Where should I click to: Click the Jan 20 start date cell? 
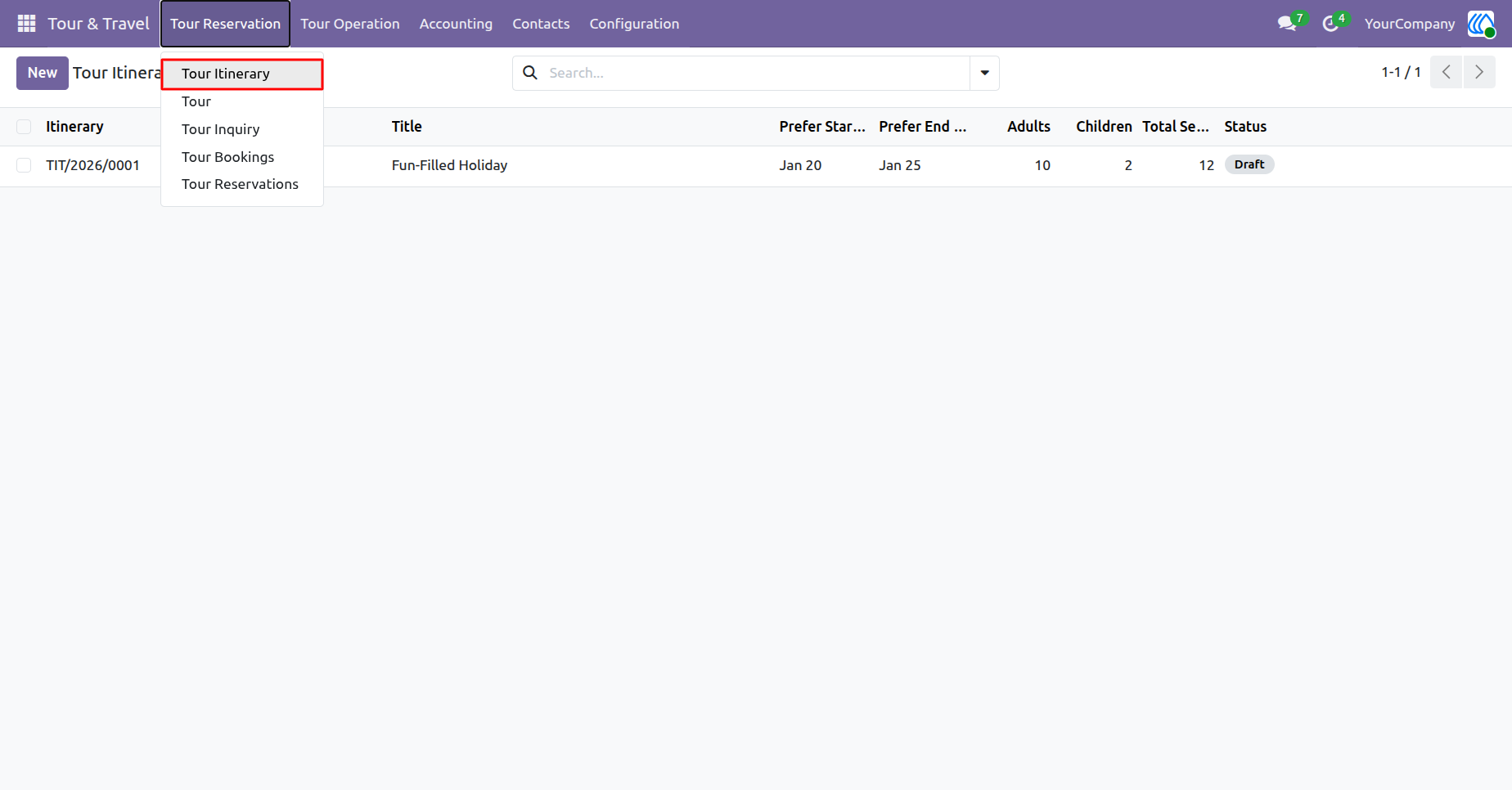[800, 165]
